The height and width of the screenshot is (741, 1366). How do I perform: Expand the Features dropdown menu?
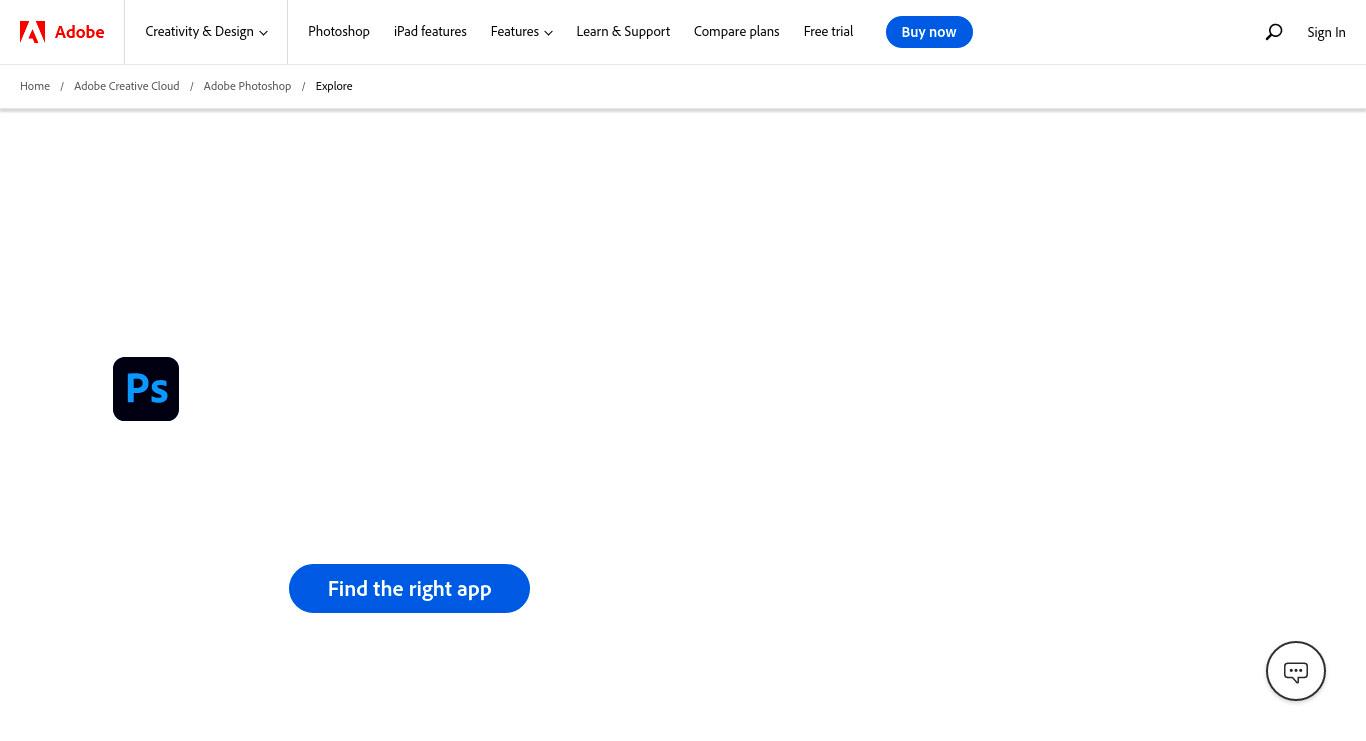pyautogui.click(x=521, y=32)
